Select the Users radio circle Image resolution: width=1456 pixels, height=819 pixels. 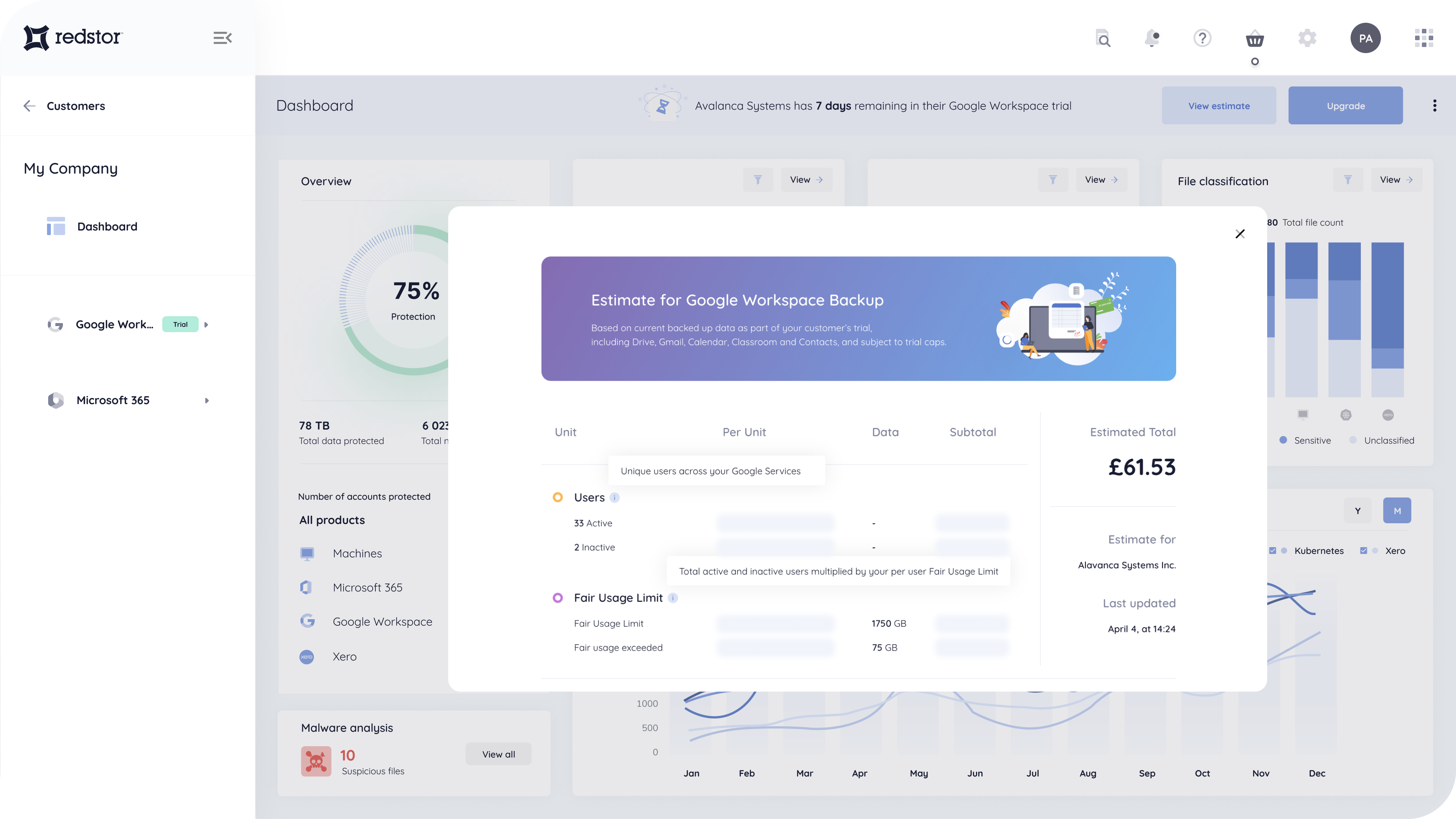557,497
